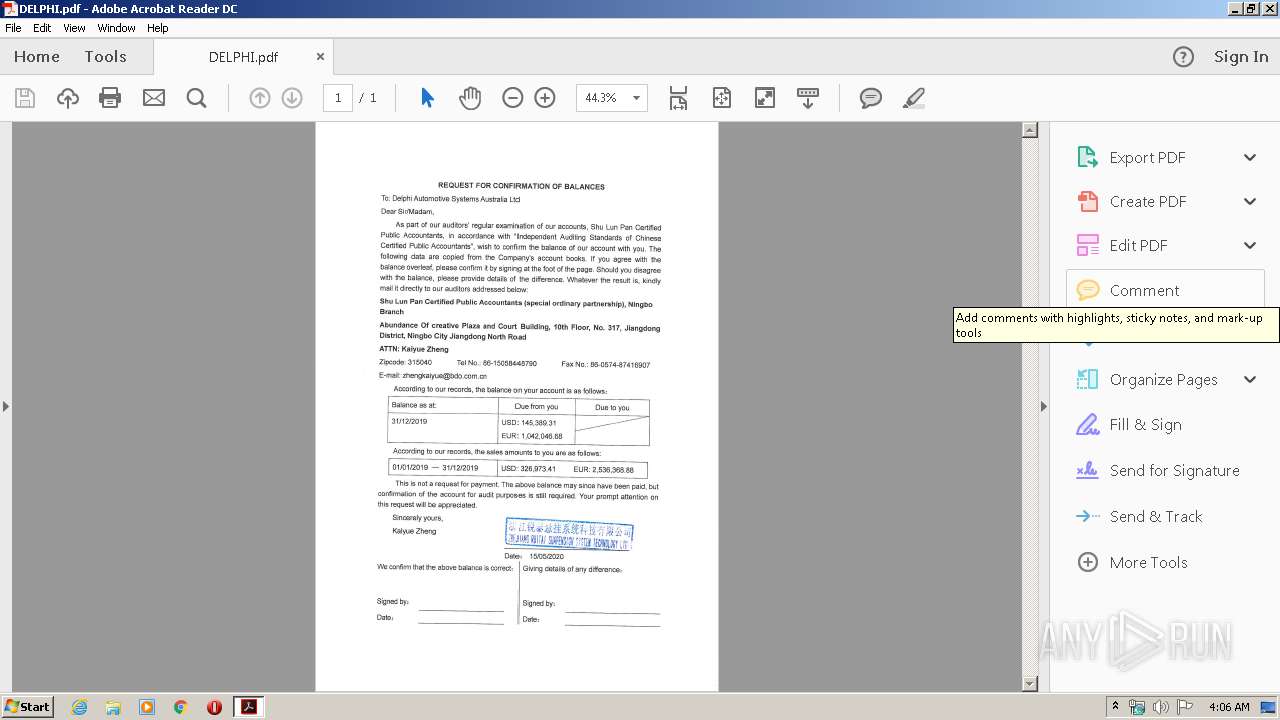Close the DELPHI.pdf tab

(x=320, y=57)
